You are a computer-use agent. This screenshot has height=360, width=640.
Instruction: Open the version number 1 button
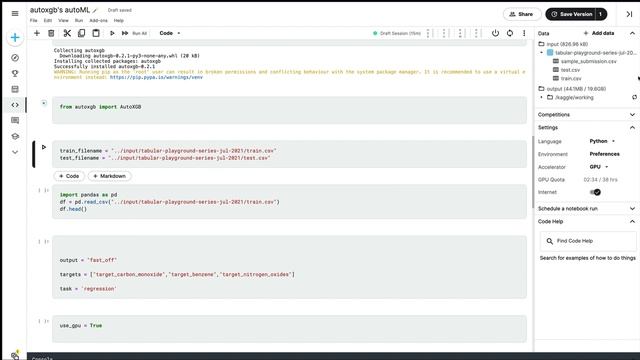[x=601, y=14]
